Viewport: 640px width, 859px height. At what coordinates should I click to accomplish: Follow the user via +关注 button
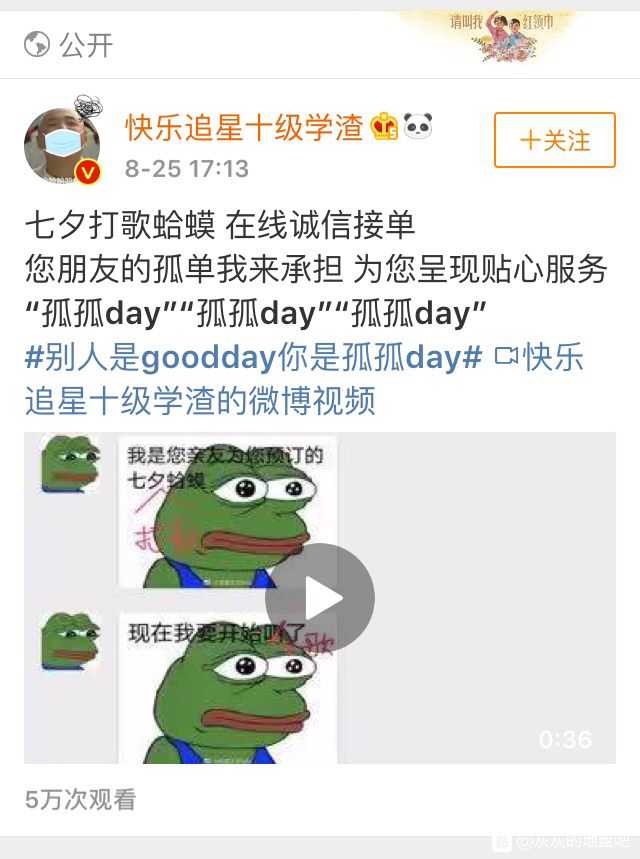[555, 140]
